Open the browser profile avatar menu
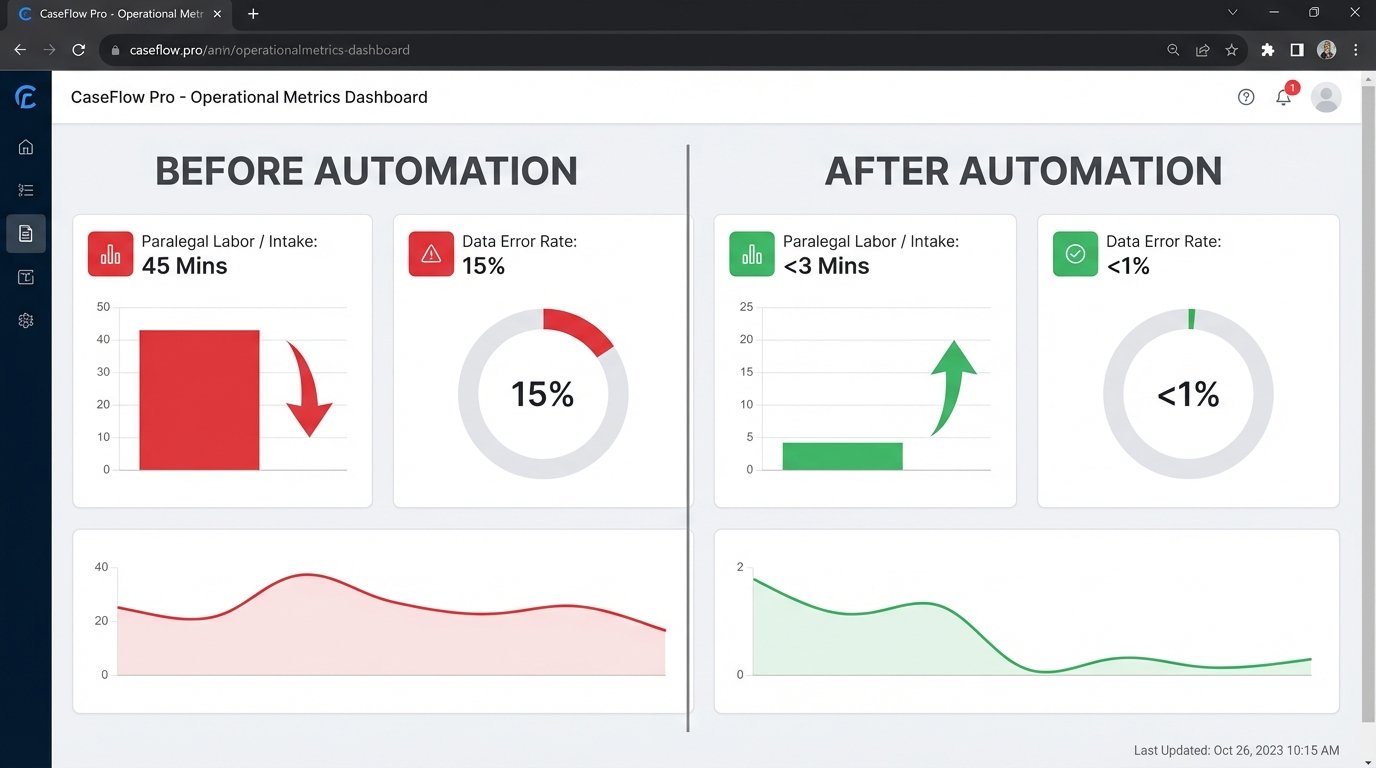 [1326, 49]
